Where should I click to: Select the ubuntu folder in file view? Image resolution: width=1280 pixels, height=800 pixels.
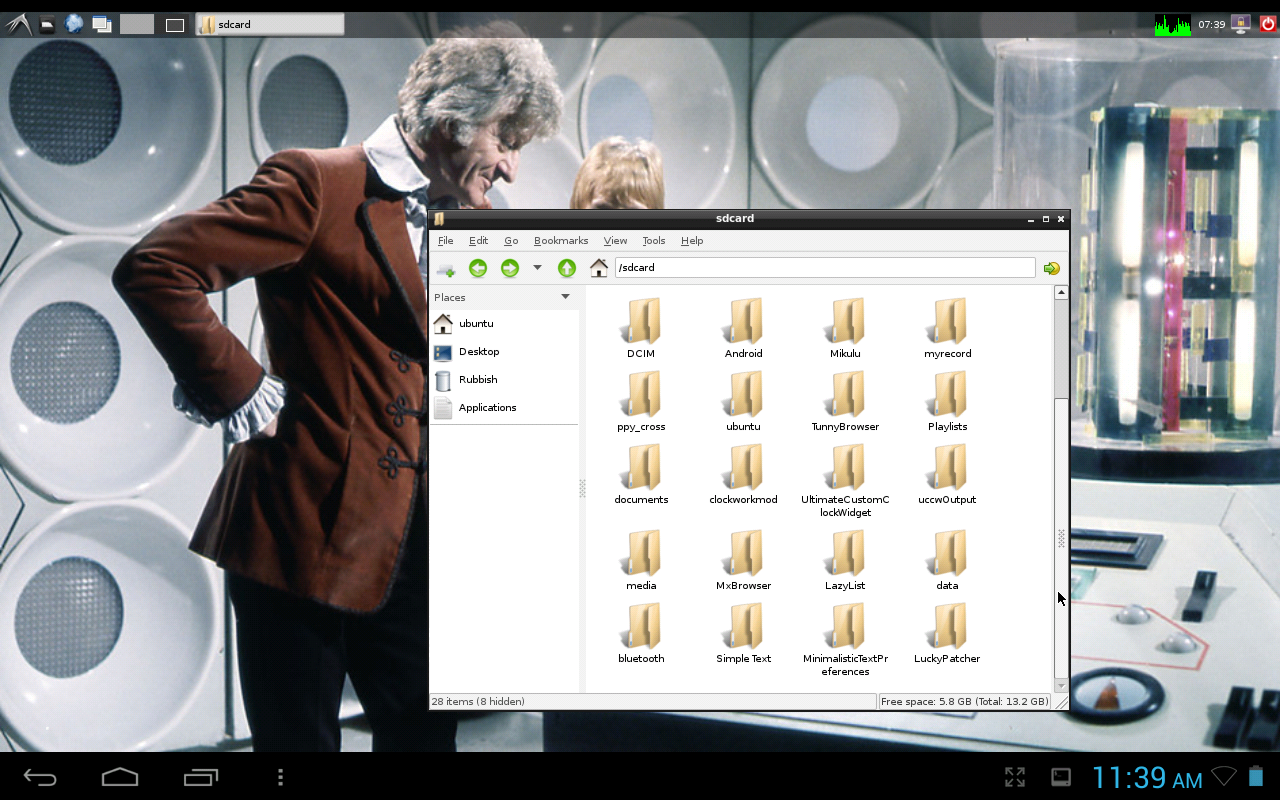tap(743, 402)
